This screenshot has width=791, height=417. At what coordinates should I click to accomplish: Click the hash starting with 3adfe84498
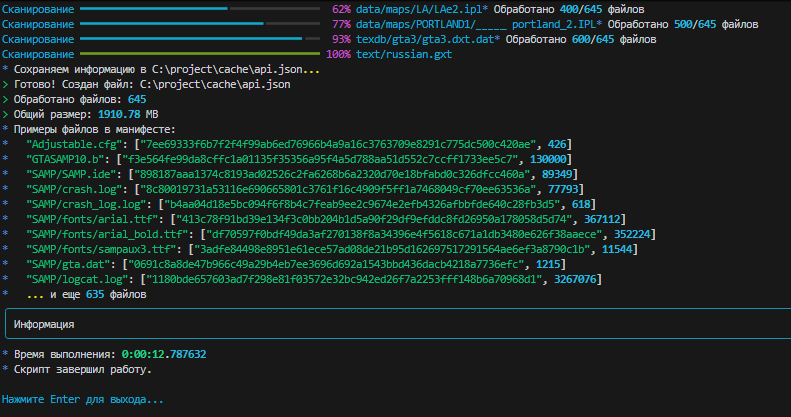[x=392, y=250]
